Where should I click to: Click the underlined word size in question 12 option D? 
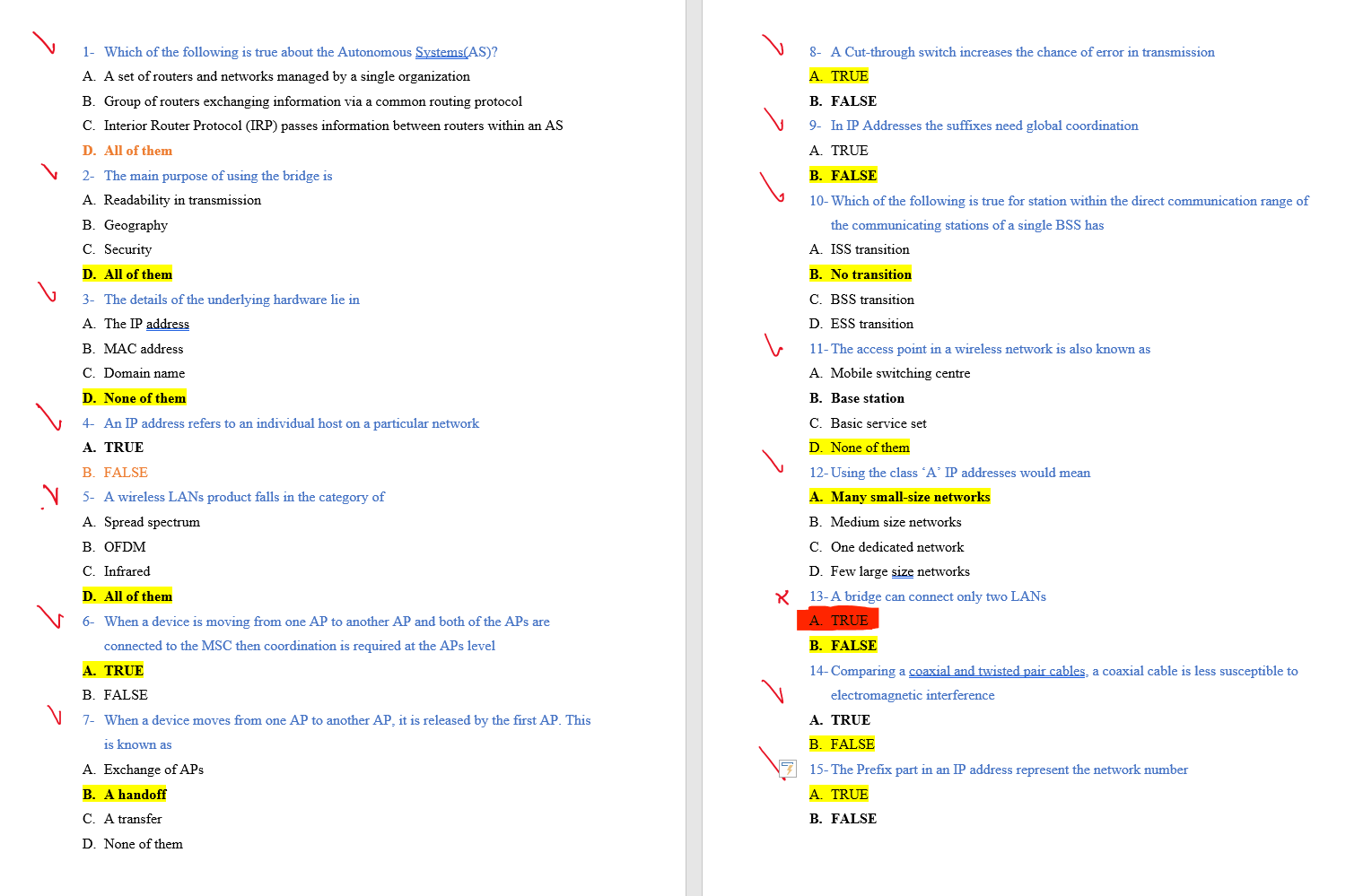point(902,571)
